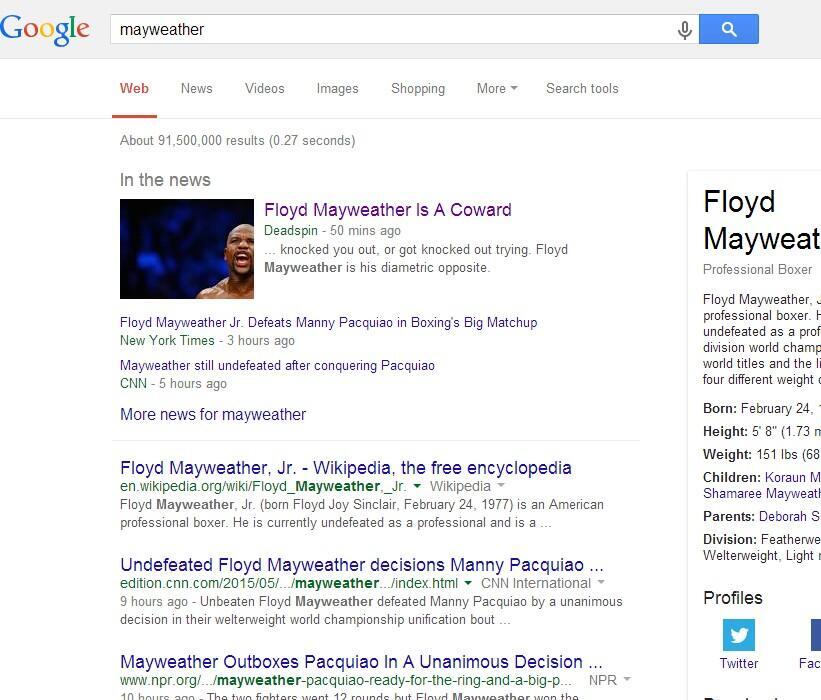Switch to the Images tab
The height and width of the screenshot is (700, 821).
point(337,88)
